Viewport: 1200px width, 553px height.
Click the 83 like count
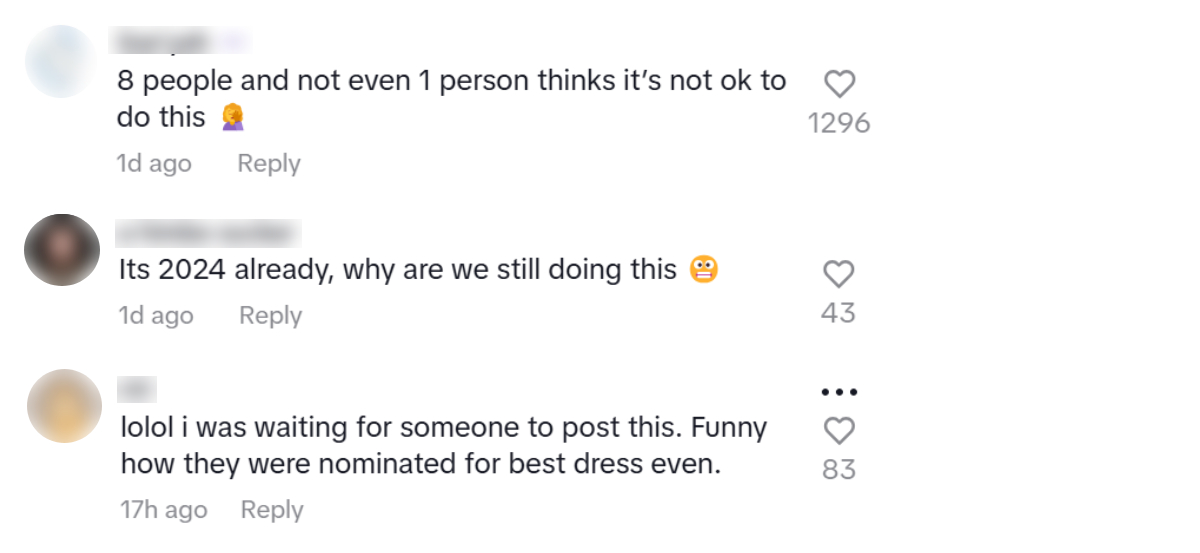839,469
